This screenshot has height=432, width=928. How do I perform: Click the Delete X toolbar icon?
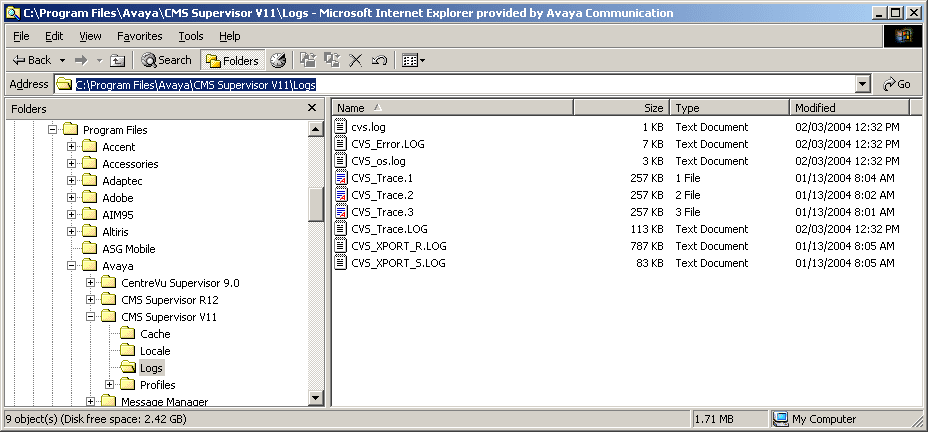[356, 60]
